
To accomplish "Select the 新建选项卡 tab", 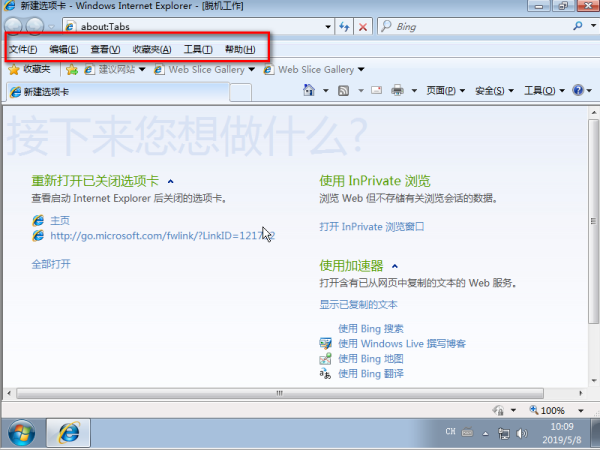I will [x=118, y=92].
